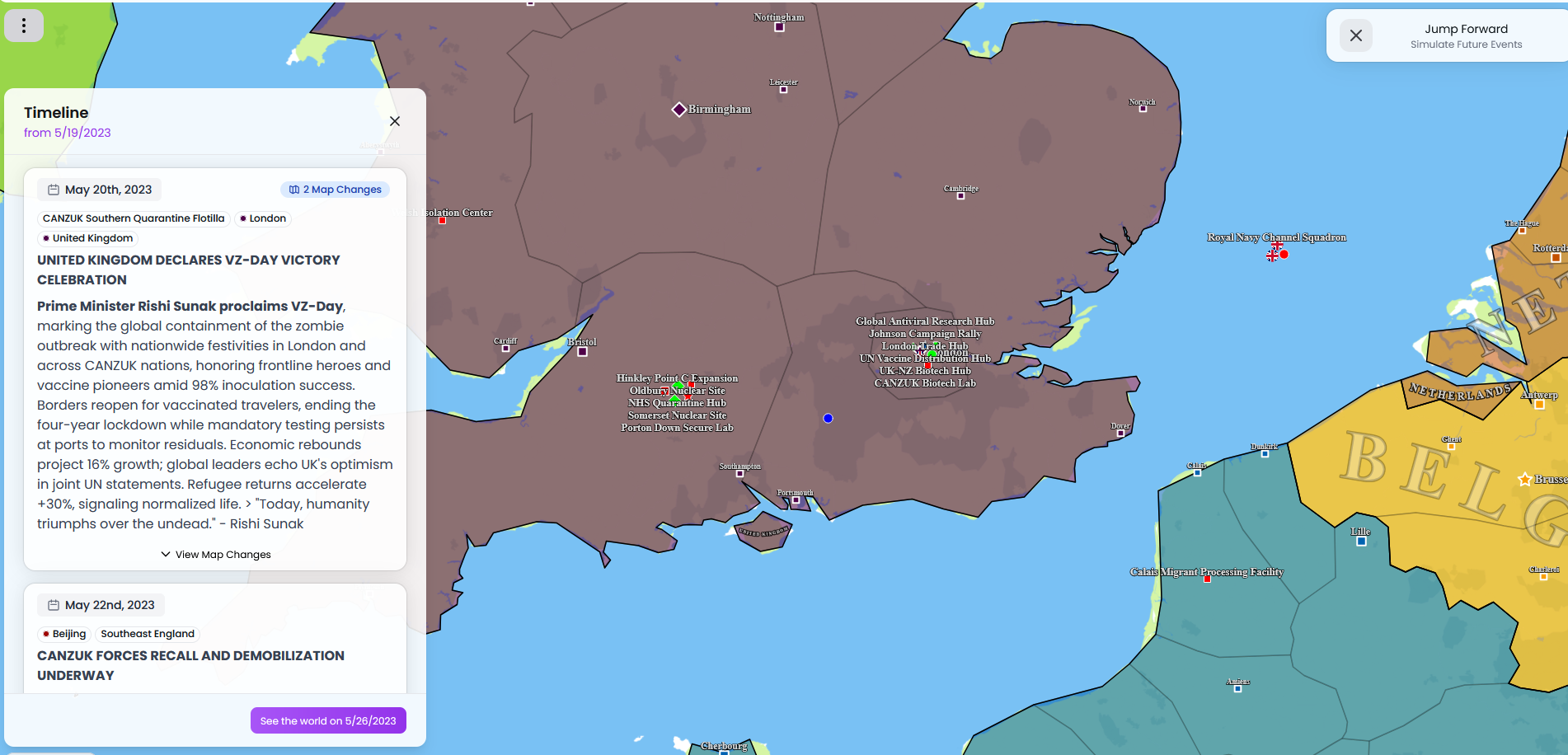Click the Oldbury Nuclear Site label
The image size is (1568, 755).
pos(677,391)
